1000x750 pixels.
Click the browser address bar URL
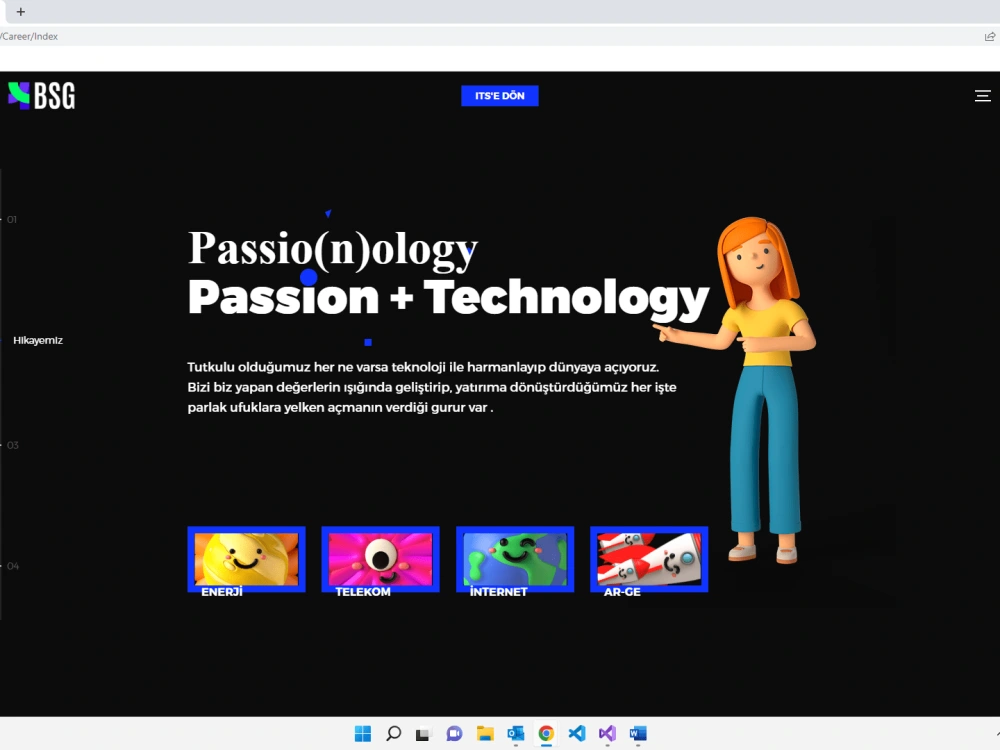(29, 36)
